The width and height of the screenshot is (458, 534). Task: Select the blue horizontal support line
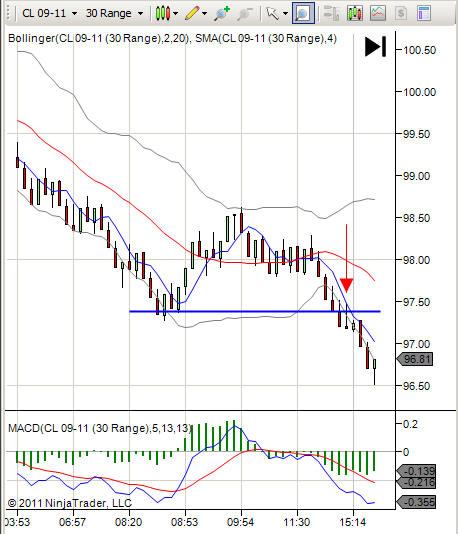pyautogui.click(x=255, y=311)
